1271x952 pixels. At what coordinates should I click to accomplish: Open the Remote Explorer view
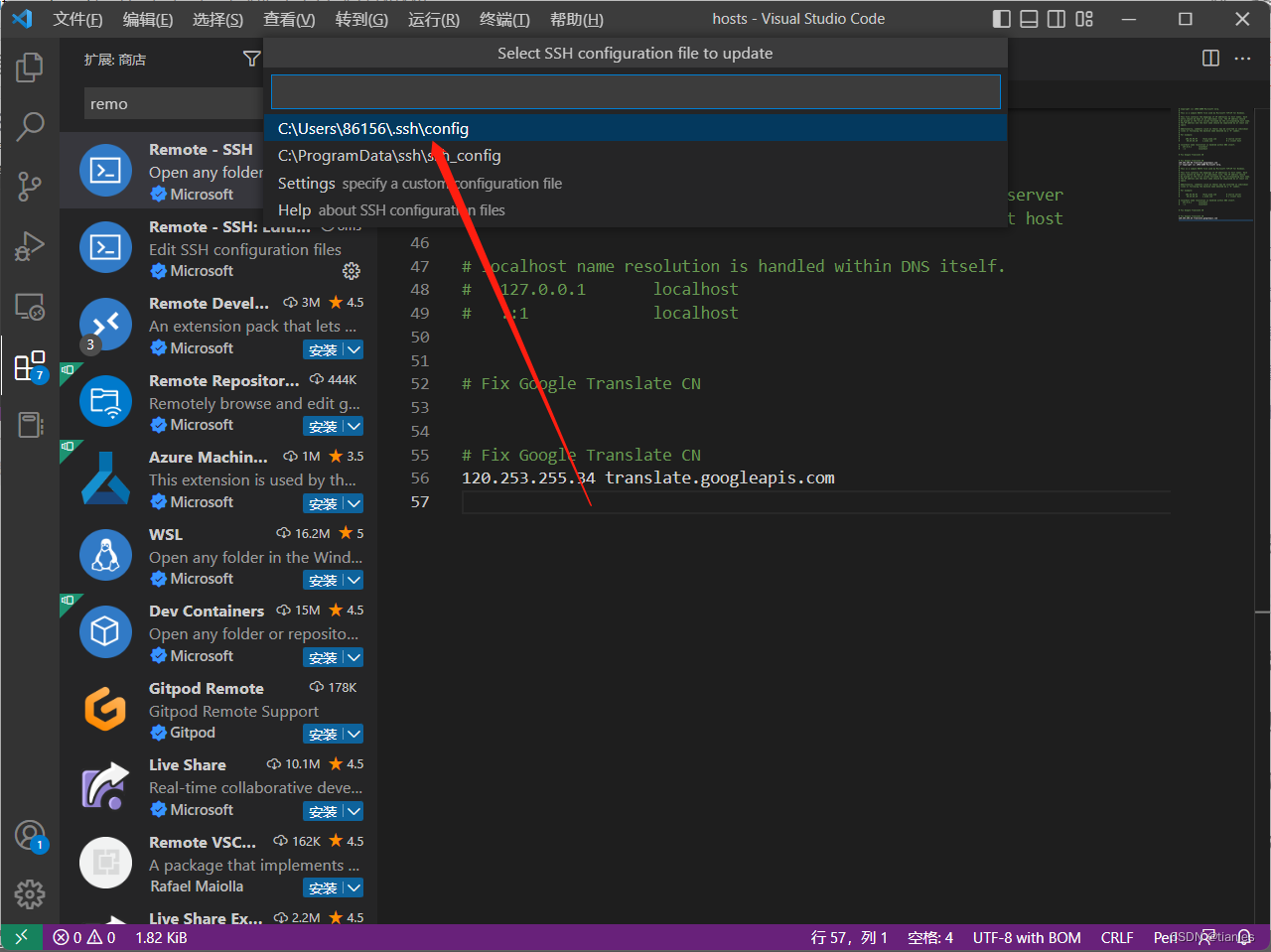(30, 307)
